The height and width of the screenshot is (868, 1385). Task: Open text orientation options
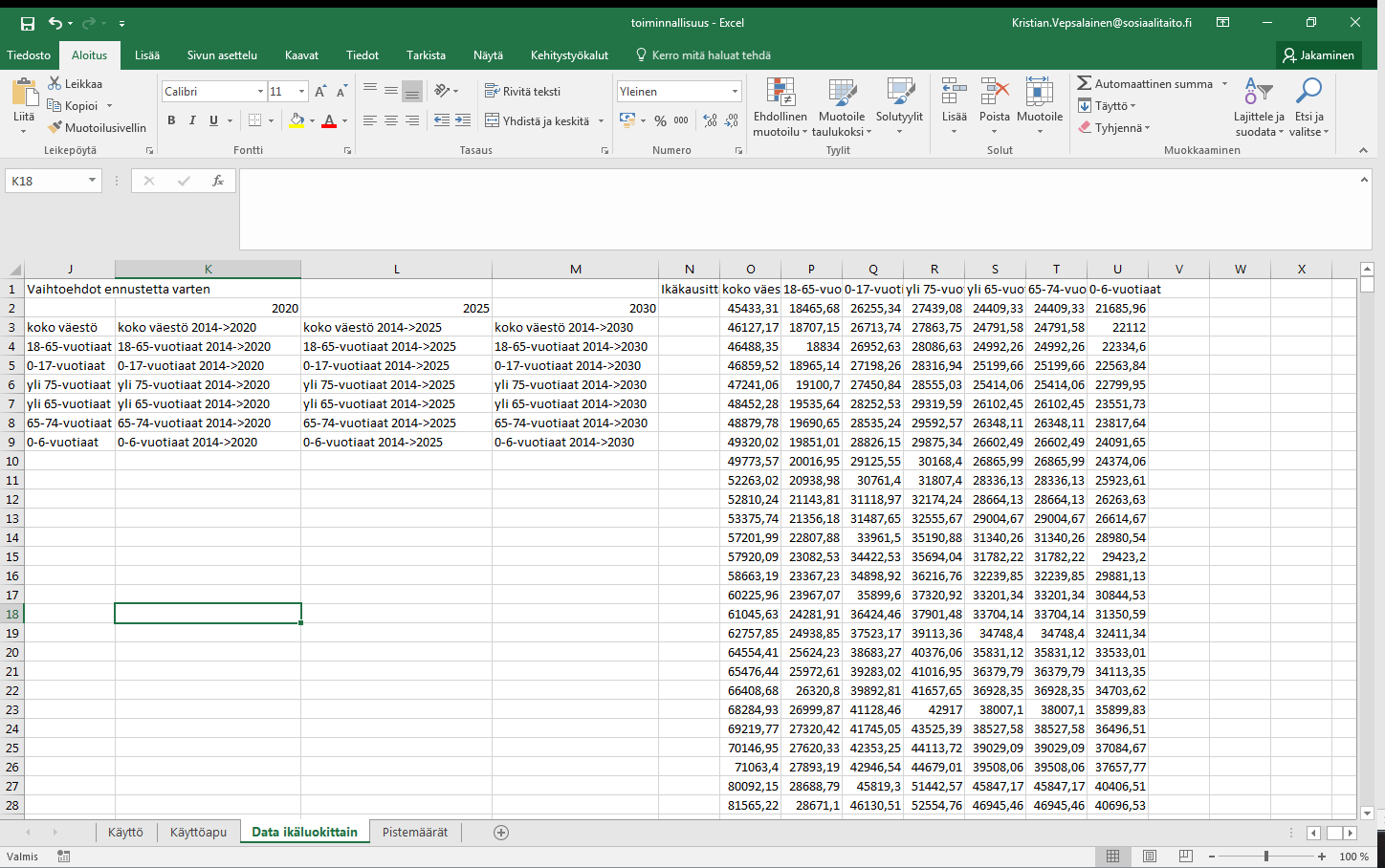coord(446,91)
